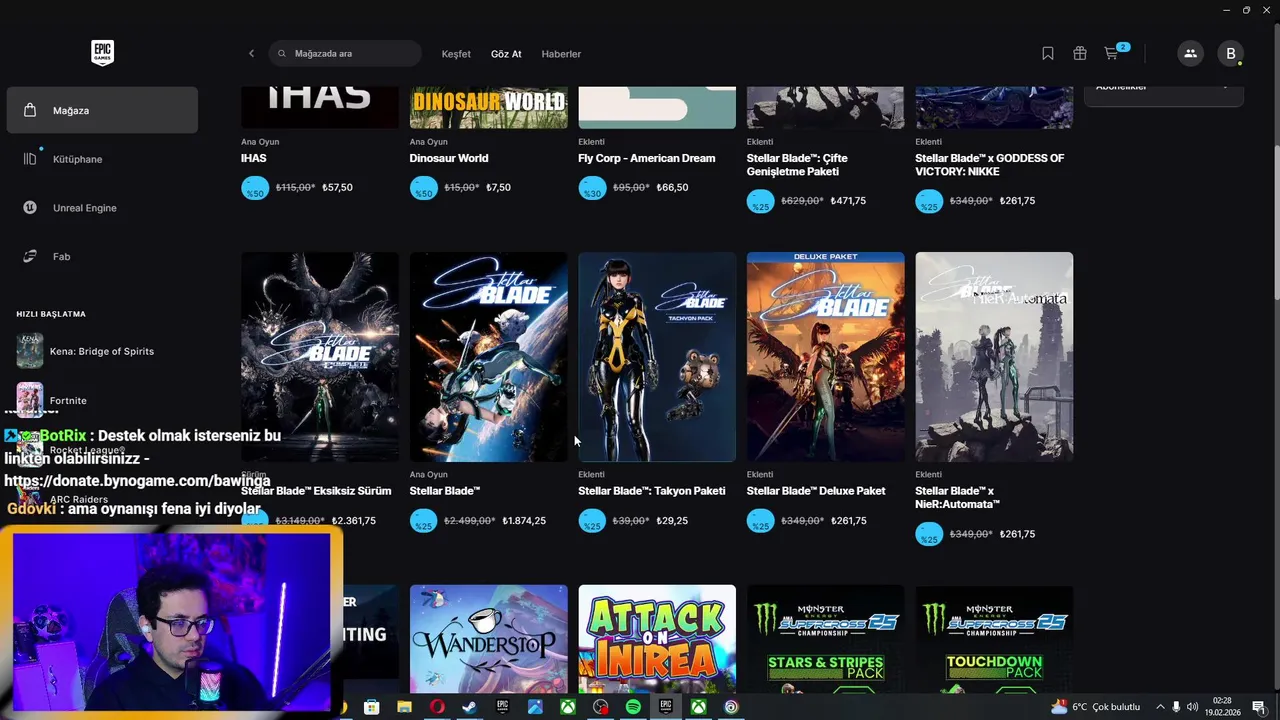The width and height of the screenshot is (1280, 720).
Task: Select Mağaza store in the sidebar
Action: [x=102, y=110]
